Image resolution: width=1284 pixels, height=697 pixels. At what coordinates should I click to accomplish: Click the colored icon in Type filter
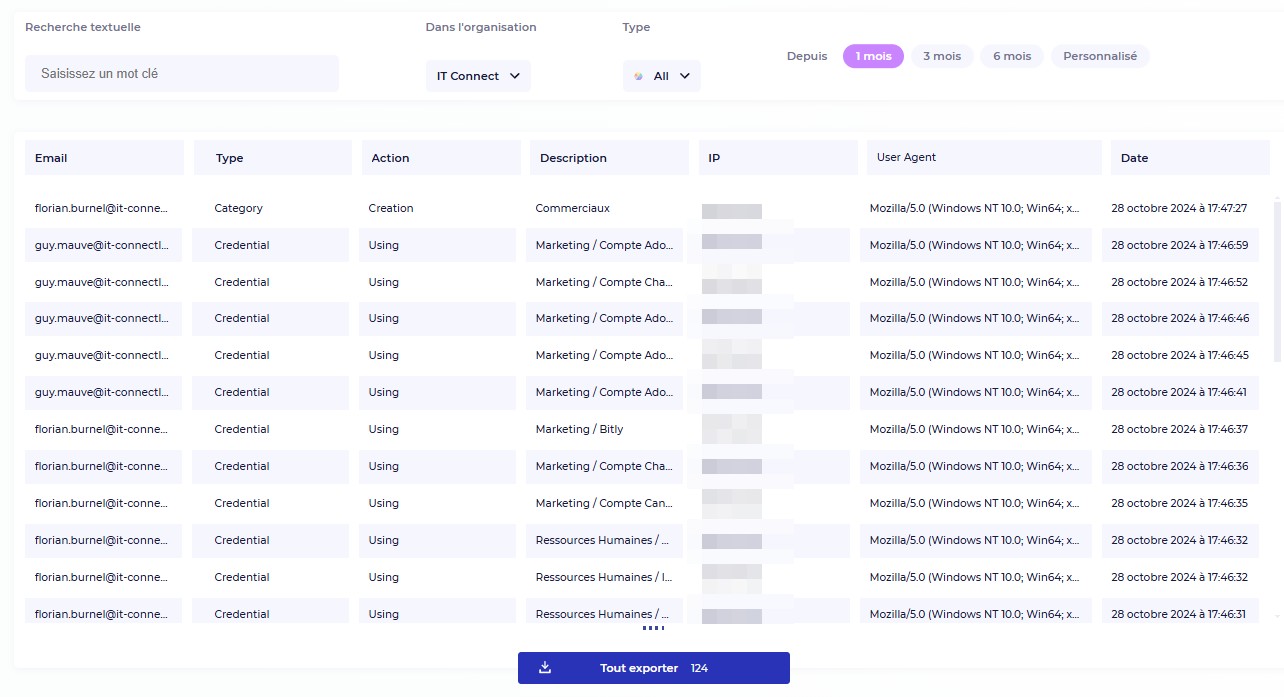(x=639, y=76)
